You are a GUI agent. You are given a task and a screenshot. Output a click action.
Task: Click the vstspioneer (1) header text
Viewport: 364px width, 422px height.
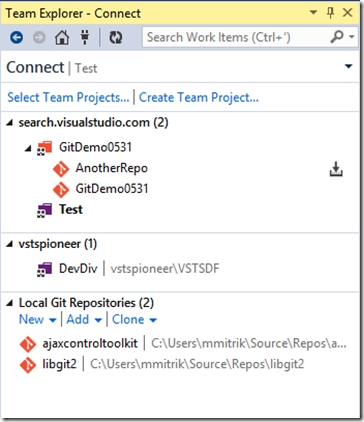click(x=58, y=244)
